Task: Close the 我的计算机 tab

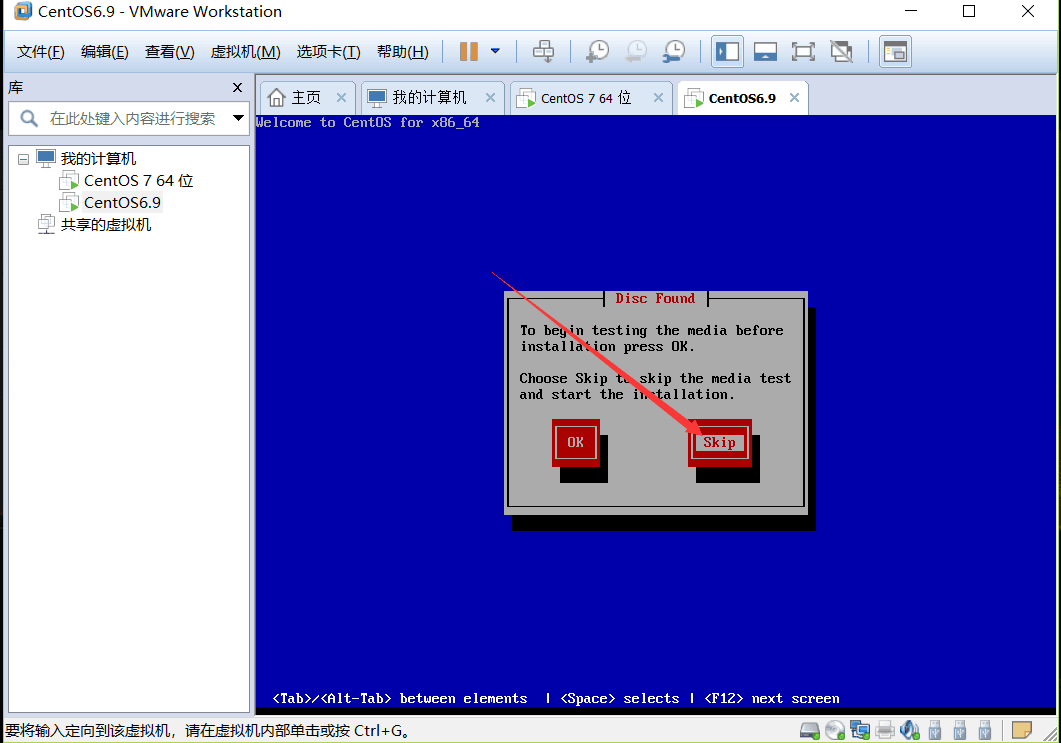Action: (491, 98)
